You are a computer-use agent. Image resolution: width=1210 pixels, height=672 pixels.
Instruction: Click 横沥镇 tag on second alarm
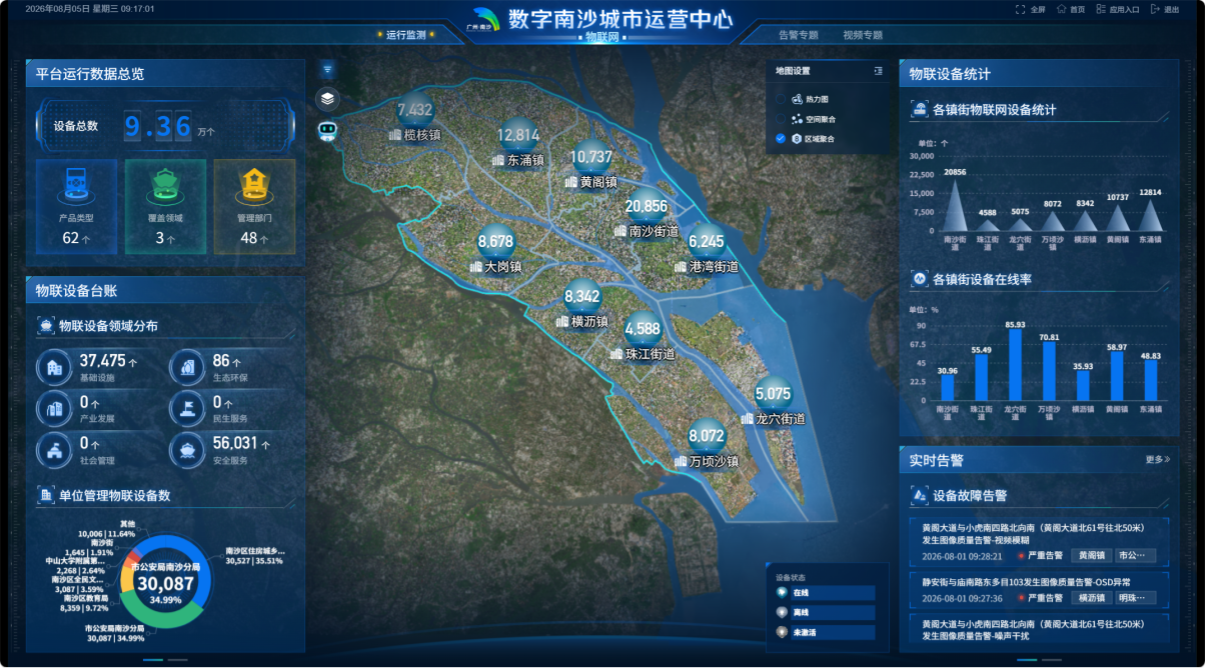(1090, 597)
